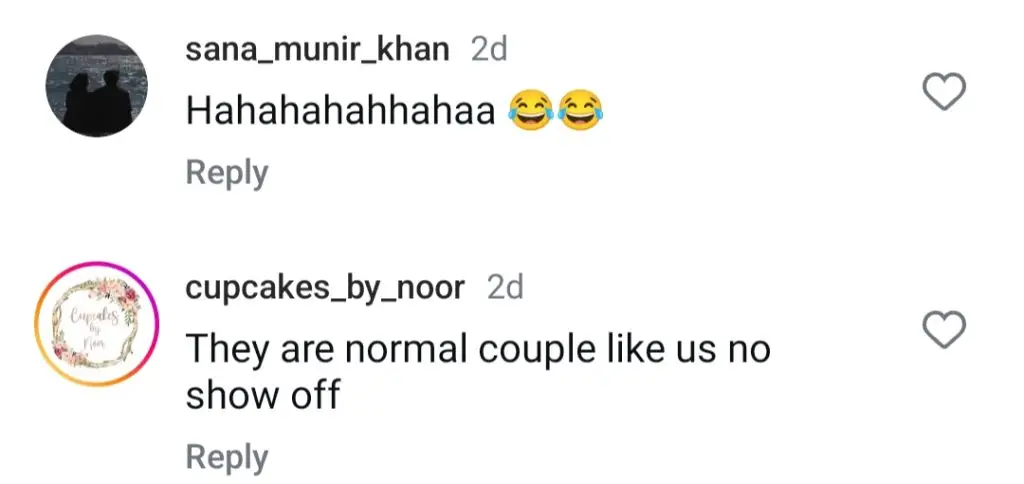Viewport: 1024px width, 484px height.
Task: Like cupcakes_by_noor's comment with the heart
Action: (x=944, y=329)
